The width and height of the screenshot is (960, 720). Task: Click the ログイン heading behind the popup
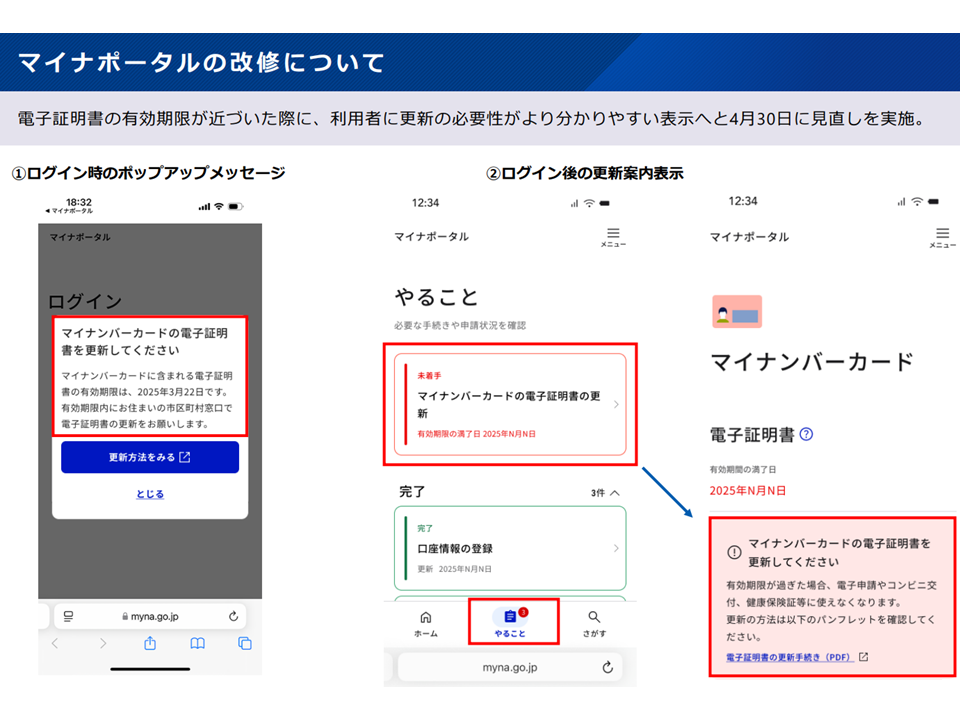click(x=85, y=301)
